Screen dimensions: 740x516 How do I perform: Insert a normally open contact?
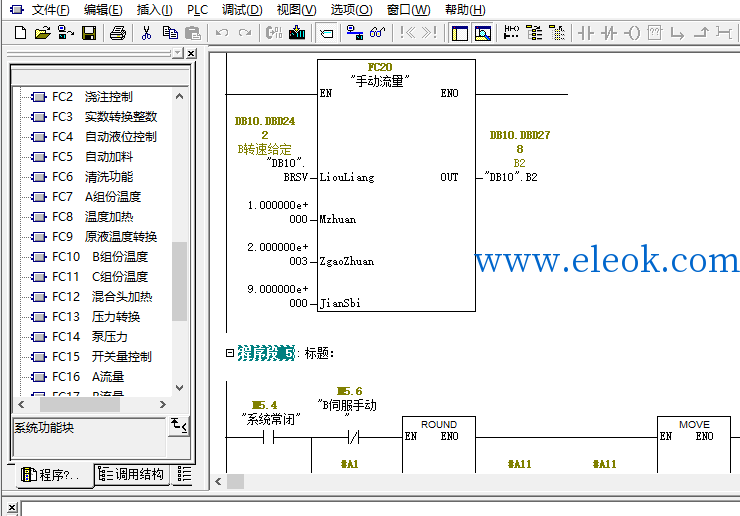point(586,33)
